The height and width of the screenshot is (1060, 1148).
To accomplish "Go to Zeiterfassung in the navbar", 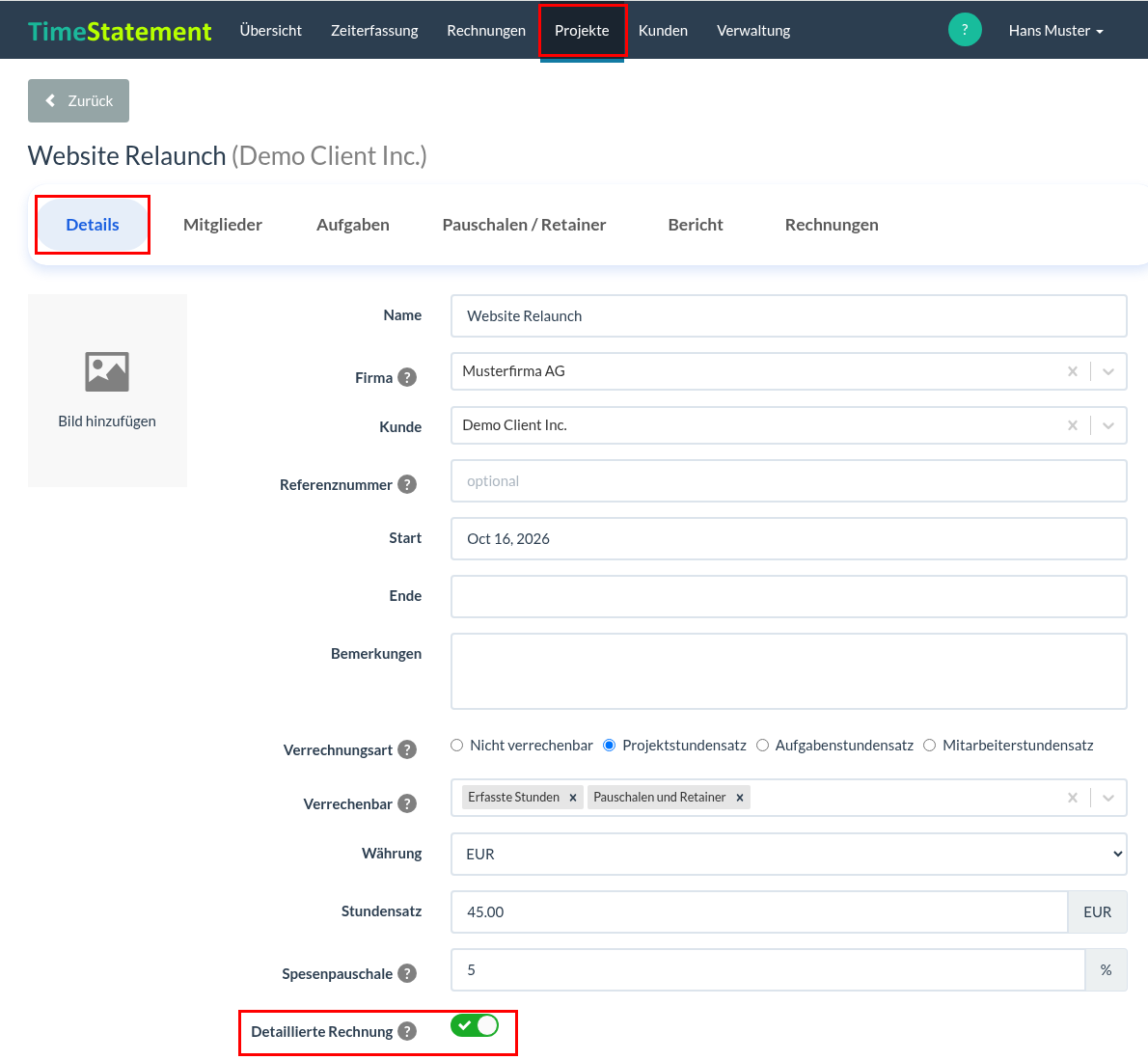I will pos(374,31).
